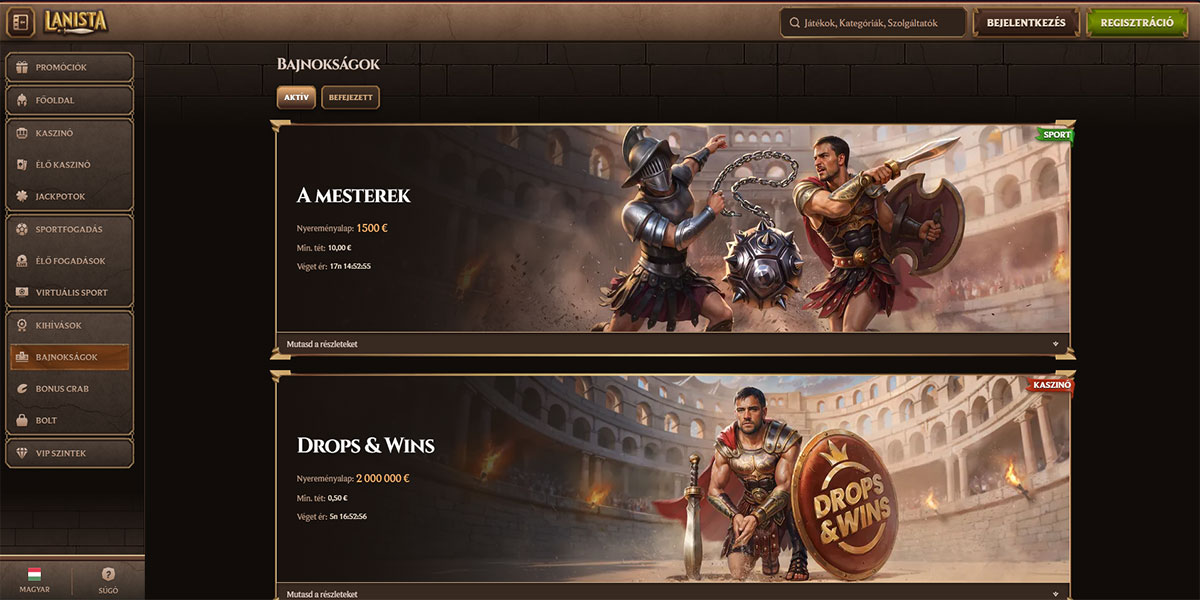Click the Súgó question mark icon
Viewport: 1200px width, 600px height.
109,574
